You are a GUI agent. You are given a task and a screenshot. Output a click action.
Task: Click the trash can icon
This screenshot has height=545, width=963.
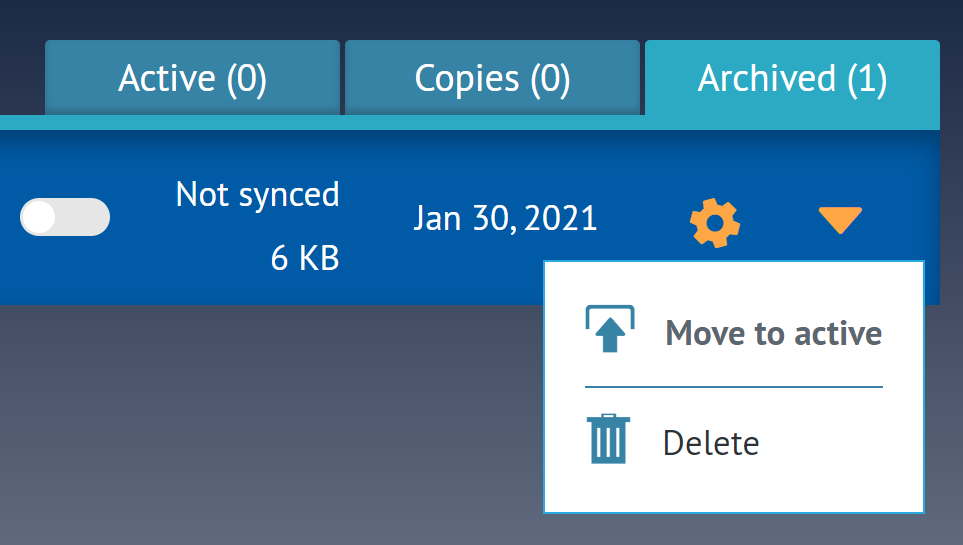click(608, 441)
